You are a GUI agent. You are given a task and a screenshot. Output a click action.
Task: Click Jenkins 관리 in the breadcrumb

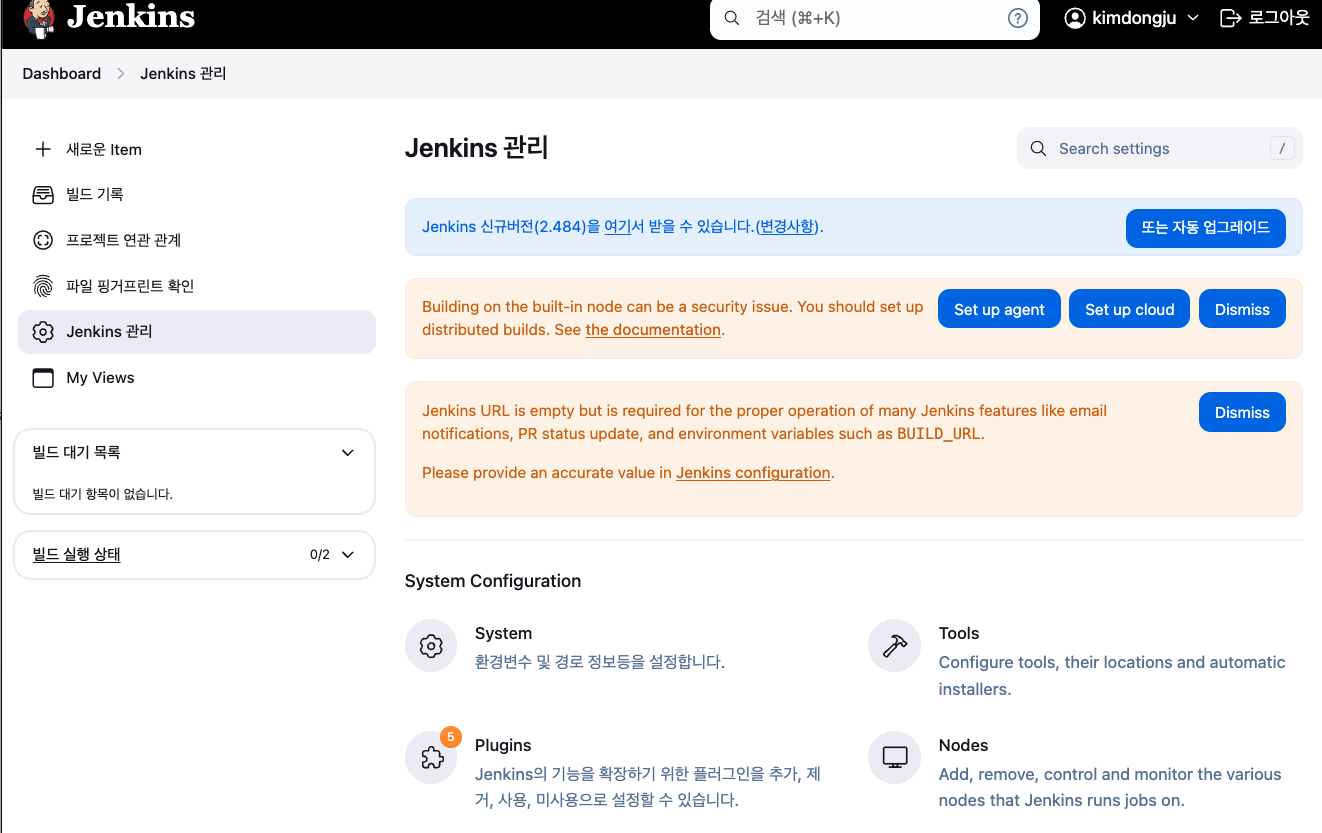pos(183,74)
